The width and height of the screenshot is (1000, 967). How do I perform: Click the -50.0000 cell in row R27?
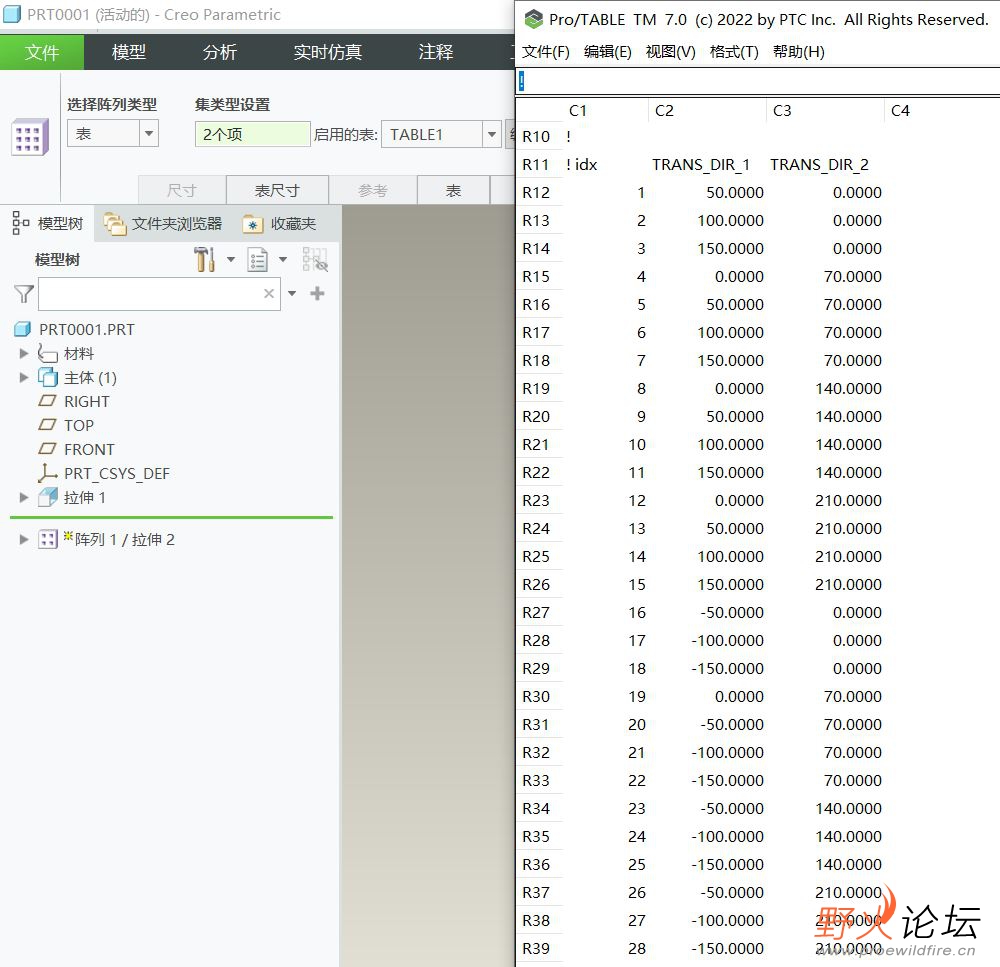(732, 612)
